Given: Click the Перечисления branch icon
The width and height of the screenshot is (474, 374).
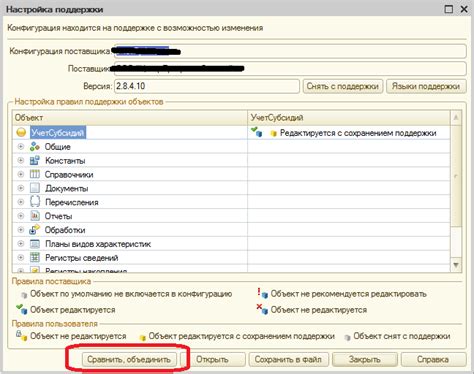Looking at the screenshot, I should pos(35,202).
